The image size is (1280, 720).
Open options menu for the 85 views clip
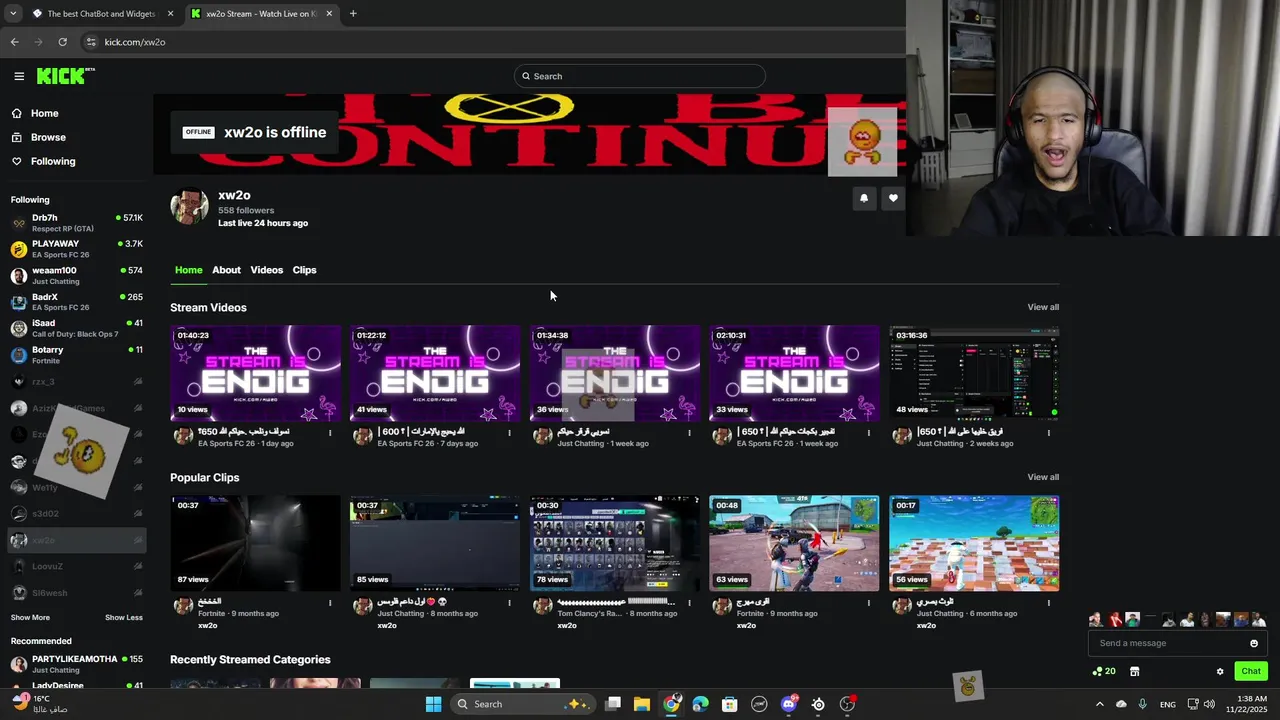click(509, 603)
